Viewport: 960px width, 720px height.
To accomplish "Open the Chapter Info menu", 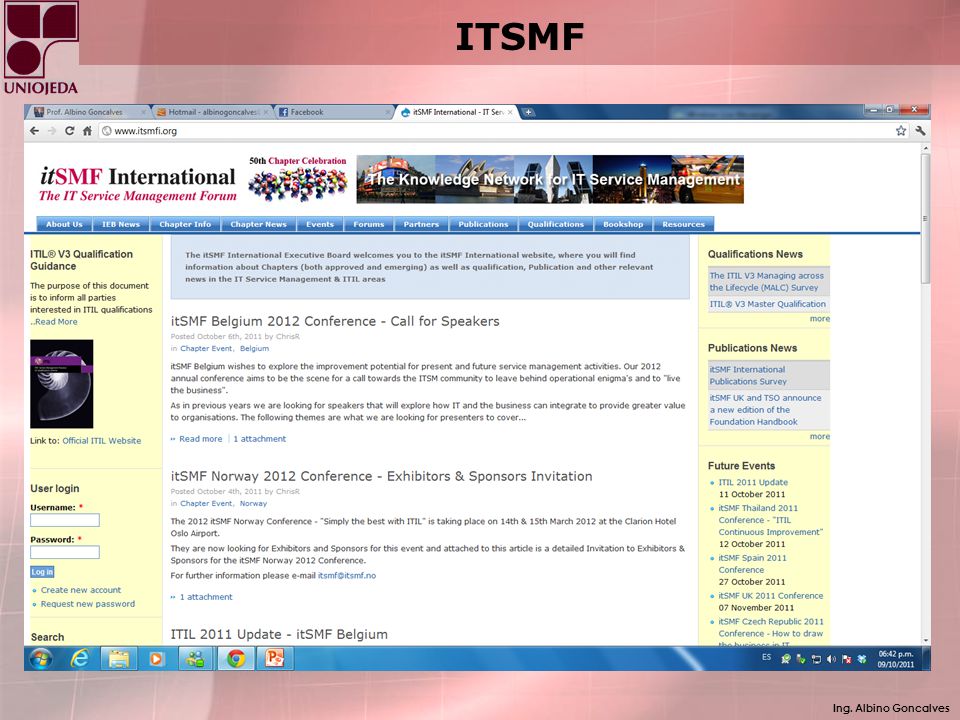I will click(x=185, y=224).
